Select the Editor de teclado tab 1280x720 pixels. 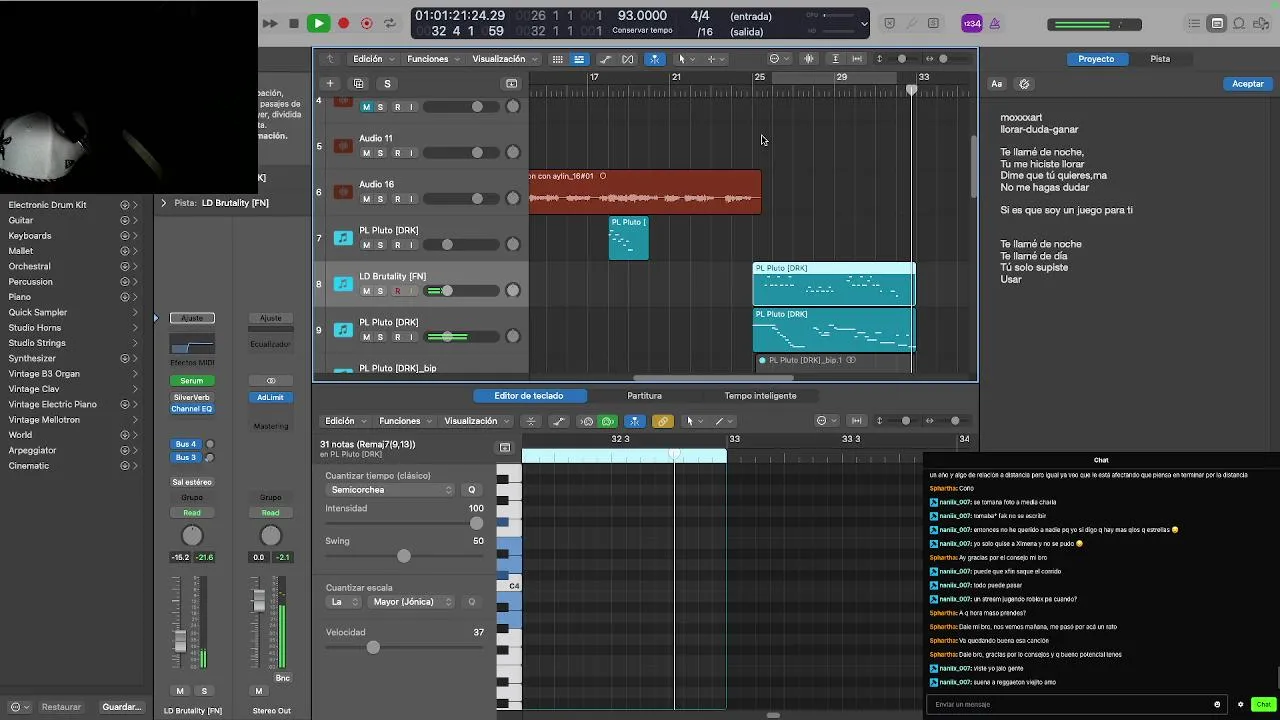pyautogui.click(x=528, y=396)
